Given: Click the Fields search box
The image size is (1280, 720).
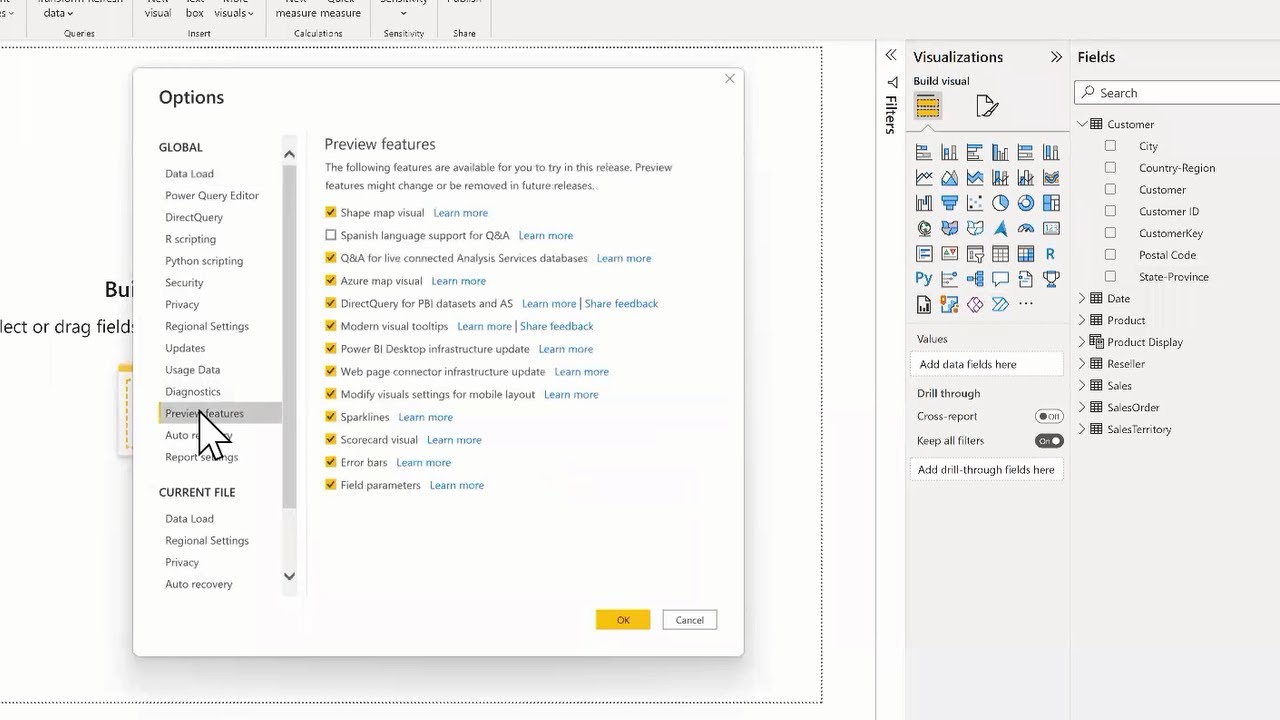Looking at the screenshot, I should point(1177,92).
